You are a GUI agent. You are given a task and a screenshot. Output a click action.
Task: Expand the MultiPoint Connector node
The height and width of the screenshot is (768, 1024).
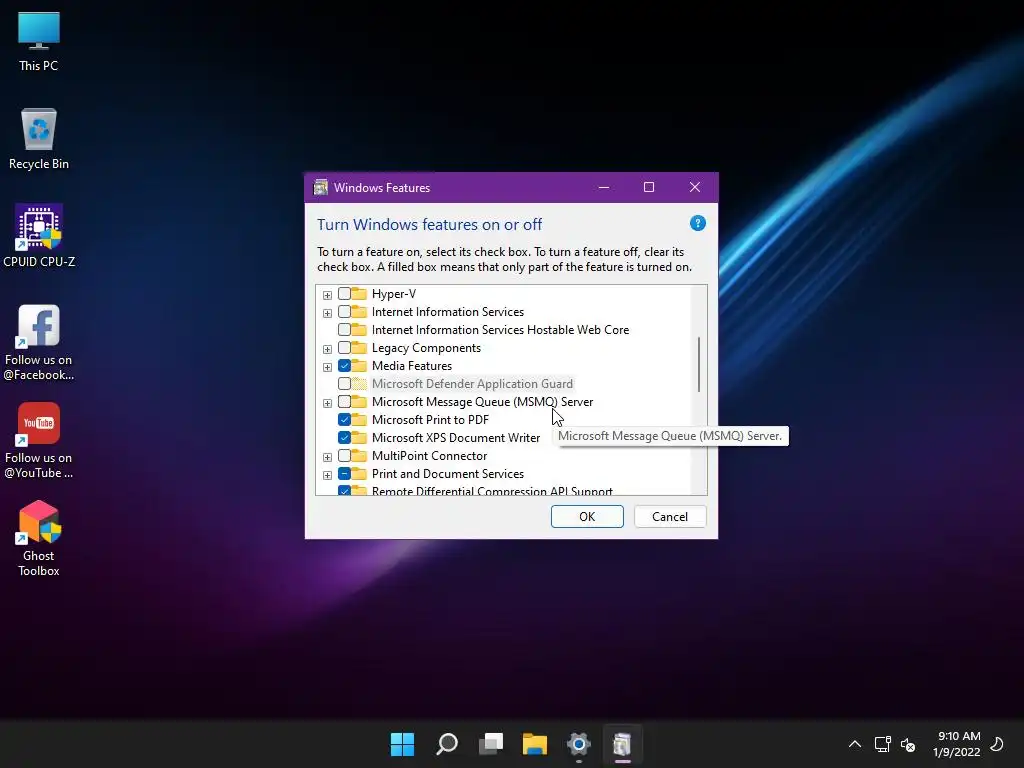coord(327,457)
